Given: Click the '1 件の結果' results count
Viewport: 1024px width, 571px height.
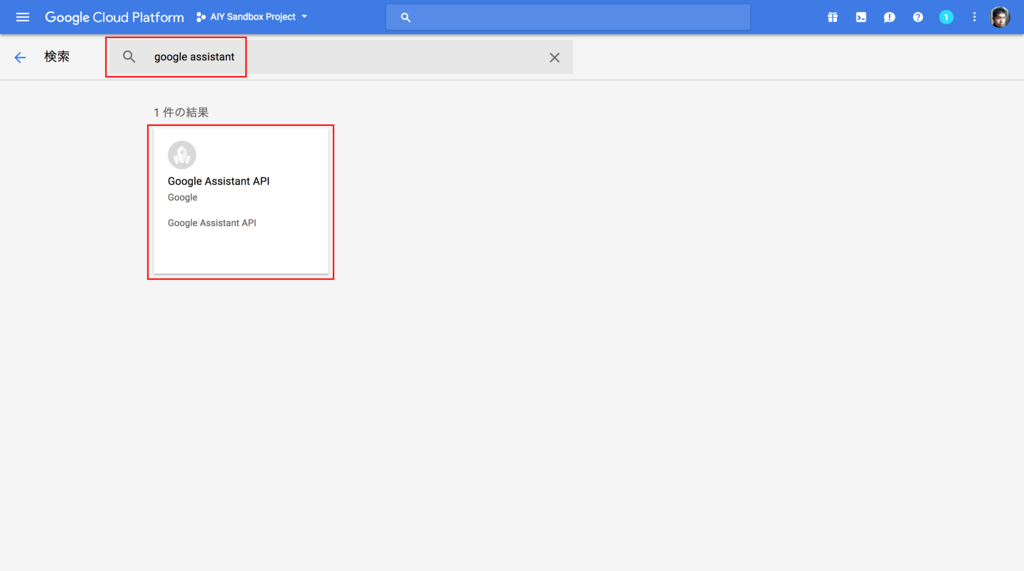Looking at the screenshot, I should 181,112.
